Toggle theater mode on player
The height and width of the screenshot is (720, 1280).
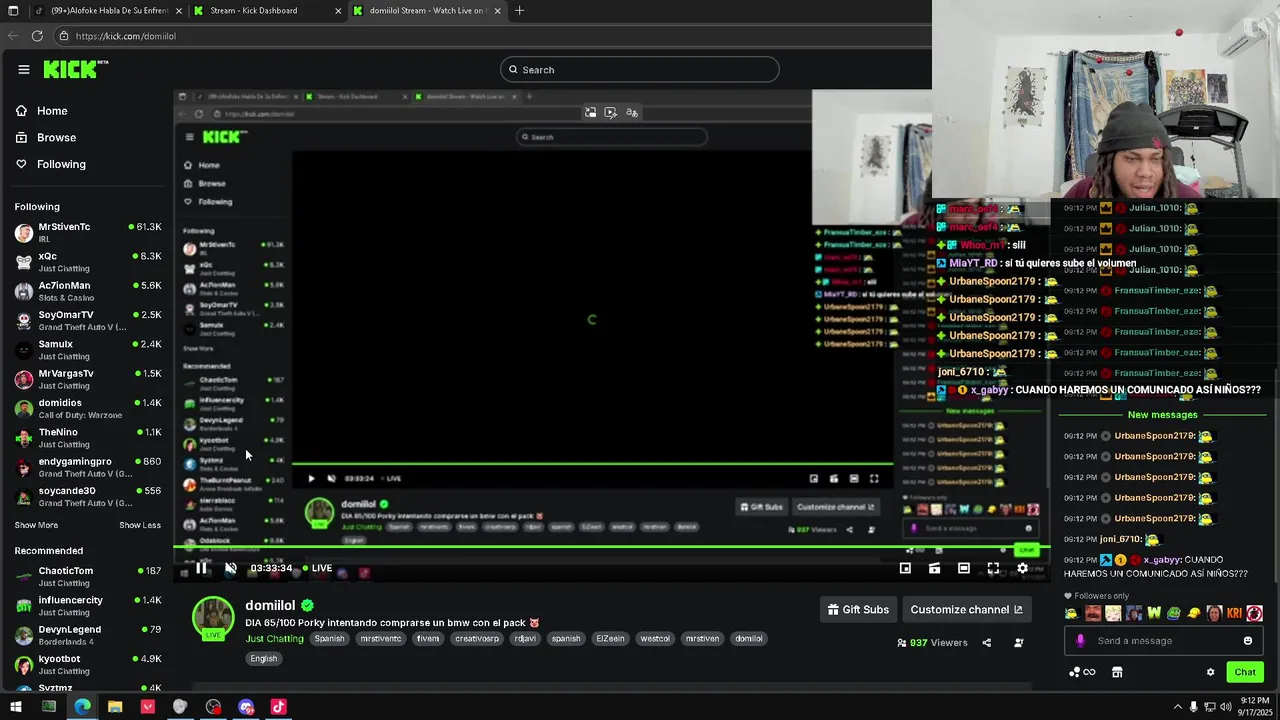point(964,568)
